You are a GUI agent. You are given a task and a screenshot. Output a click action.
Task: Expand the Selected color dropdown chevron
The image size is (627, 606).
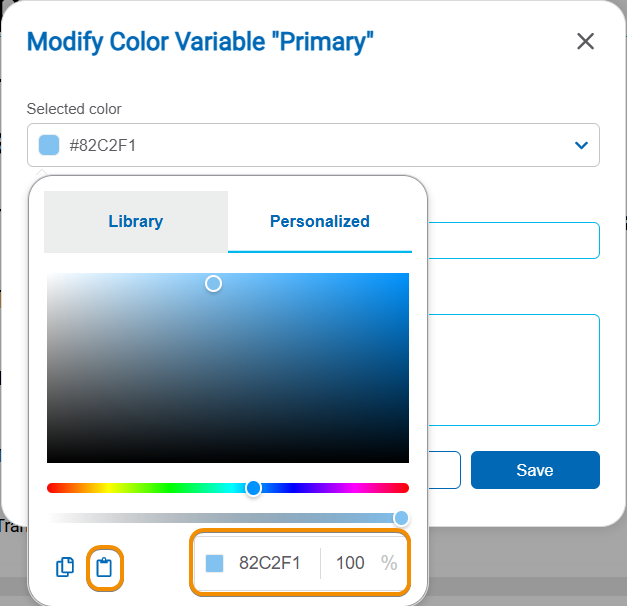(581, 146)
